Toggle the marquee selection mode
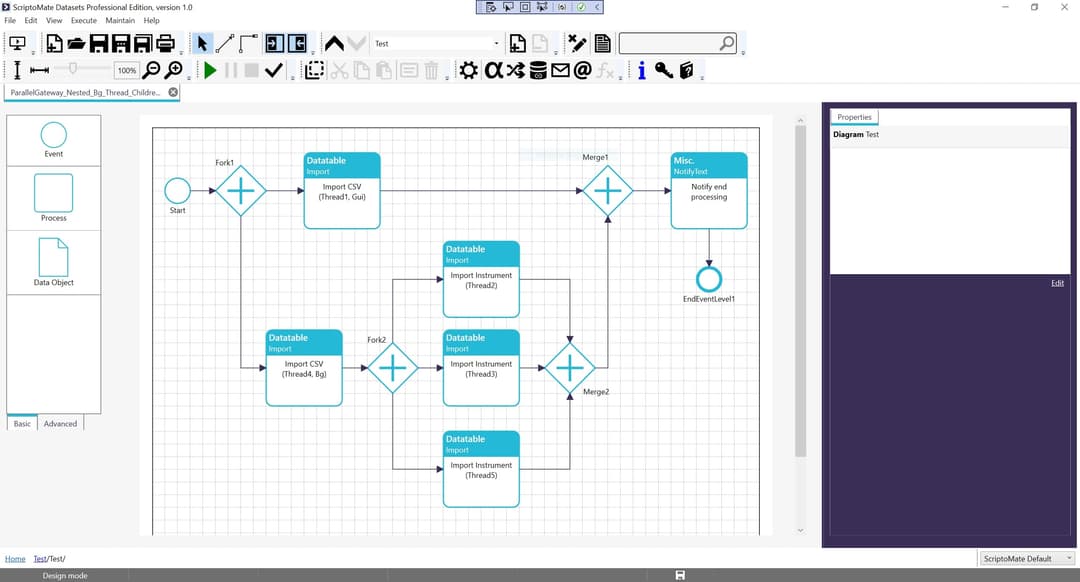Viewport: 1080px width, 582px height. point(313,70)
